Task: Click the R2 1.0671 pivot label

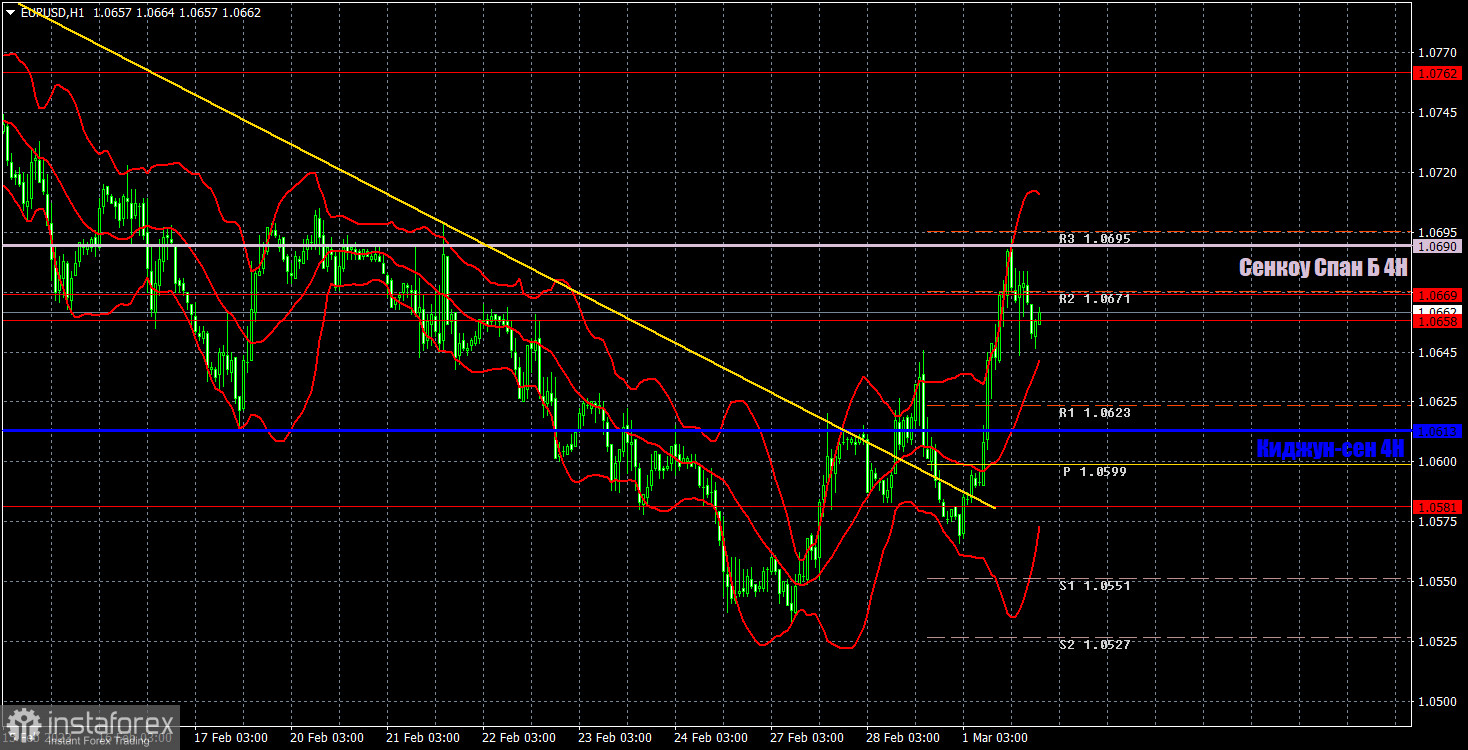Action: (x=1095, y=298)
